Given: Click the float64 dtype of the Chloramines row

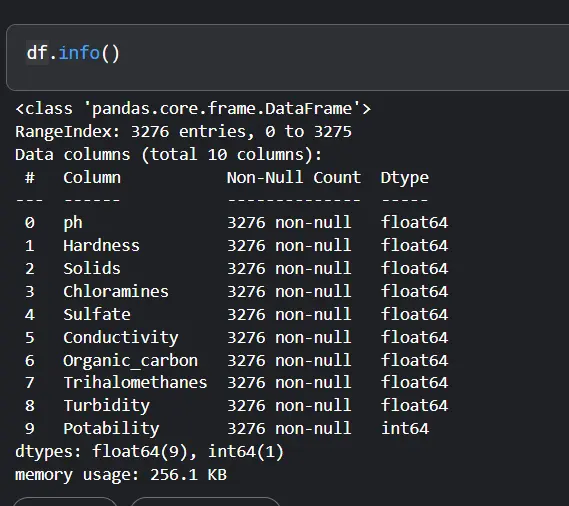Looking at the screenshot, I should [414, 291].
